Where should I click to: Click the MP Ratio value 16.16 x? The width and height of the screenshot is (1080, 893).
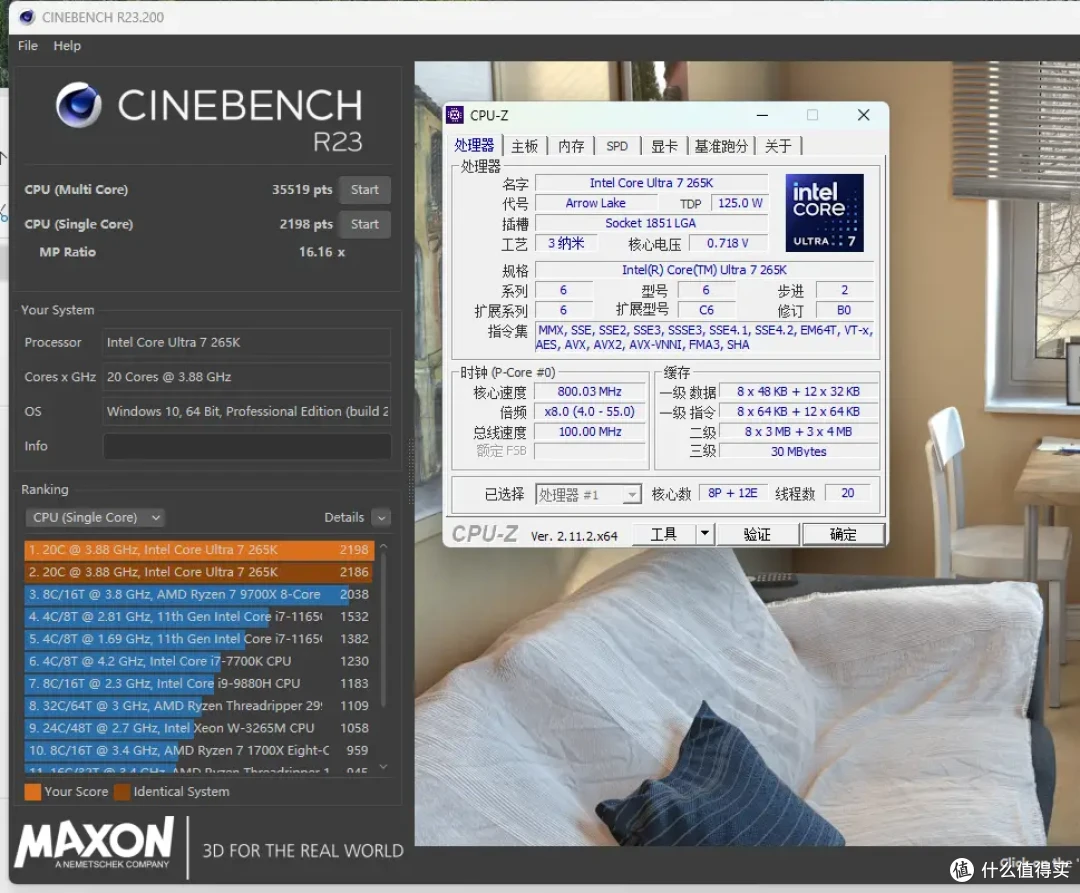click(x=322, y=252)
